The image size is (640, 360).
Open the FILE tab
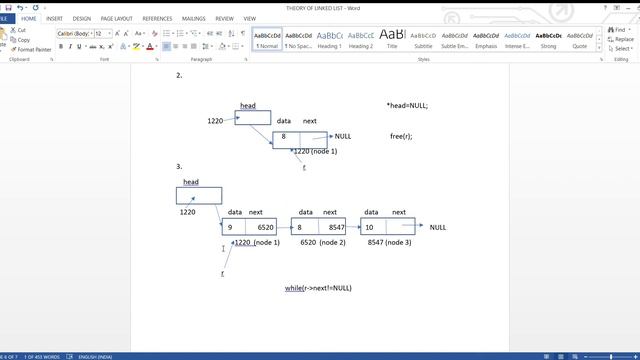6,19
